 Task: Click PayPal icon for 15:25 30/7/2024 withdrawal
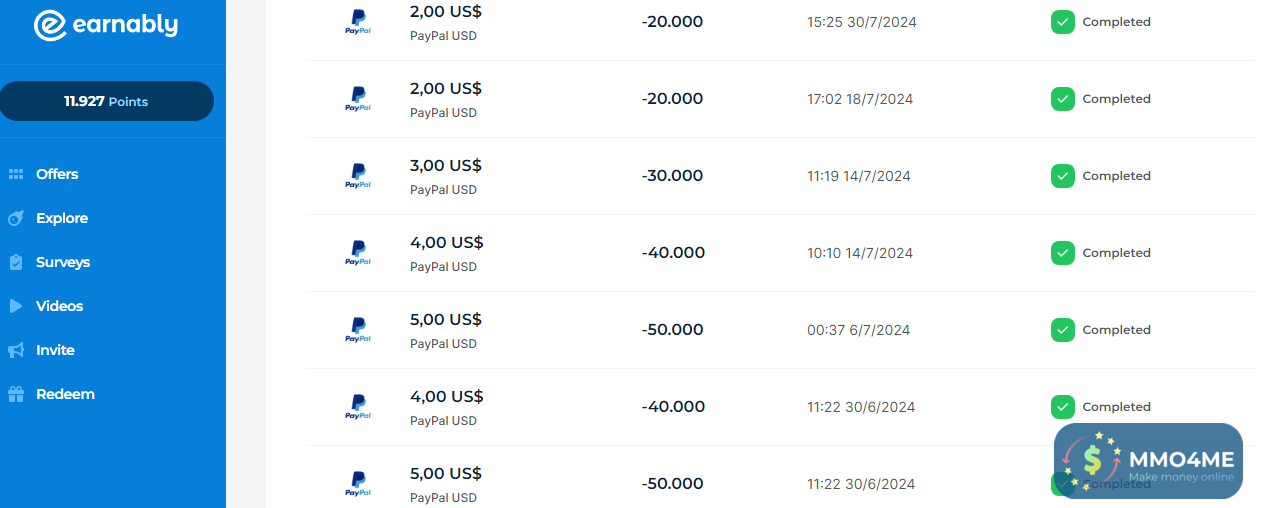(358, 22)
